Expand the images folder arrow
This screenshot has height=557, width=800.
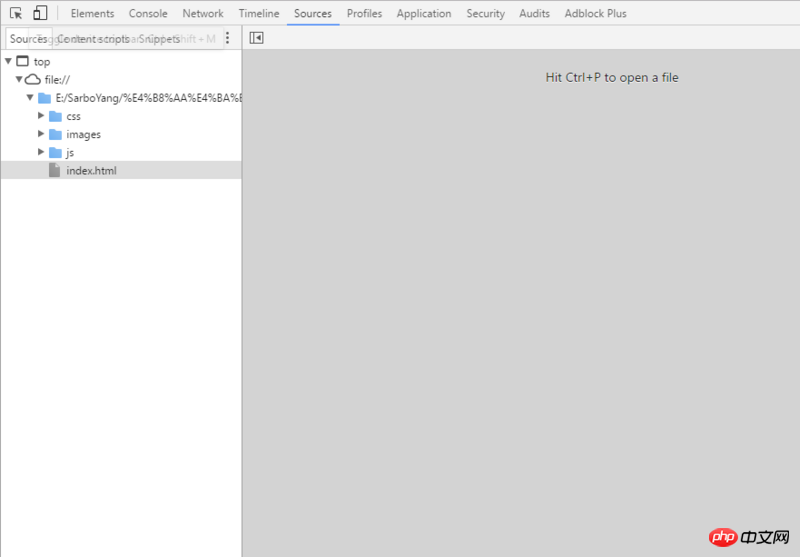[41, 134]
